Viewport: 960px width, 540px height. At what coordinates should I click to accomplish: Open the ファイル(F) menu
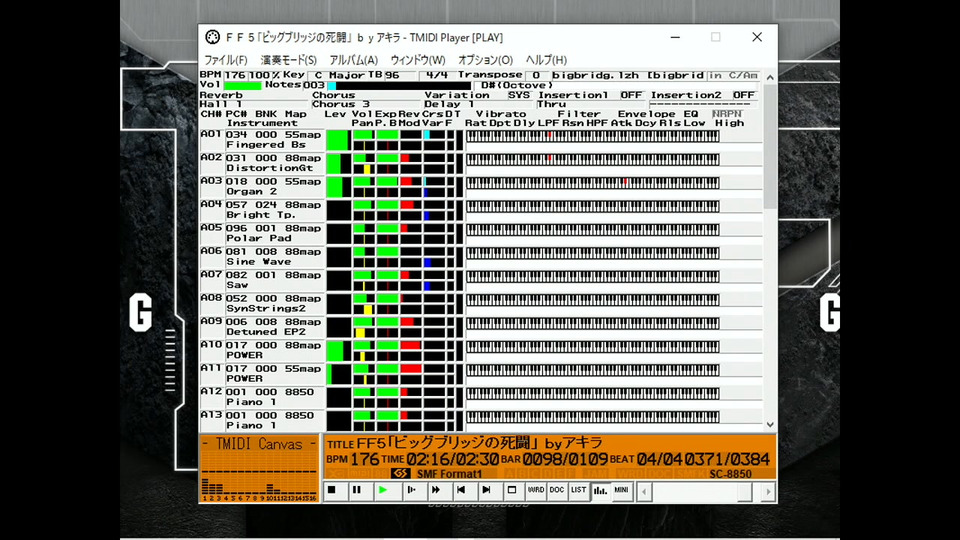225,60
